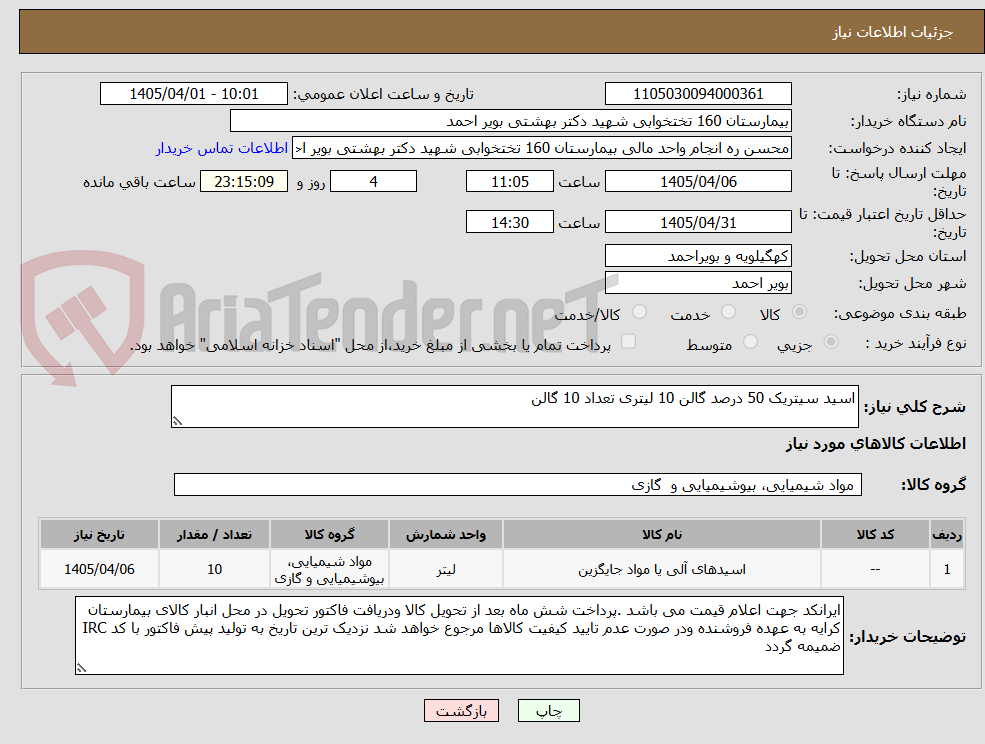Screen dimensions: 985x744
Task: Click the بازگشت back button
Action: (461, 711)
